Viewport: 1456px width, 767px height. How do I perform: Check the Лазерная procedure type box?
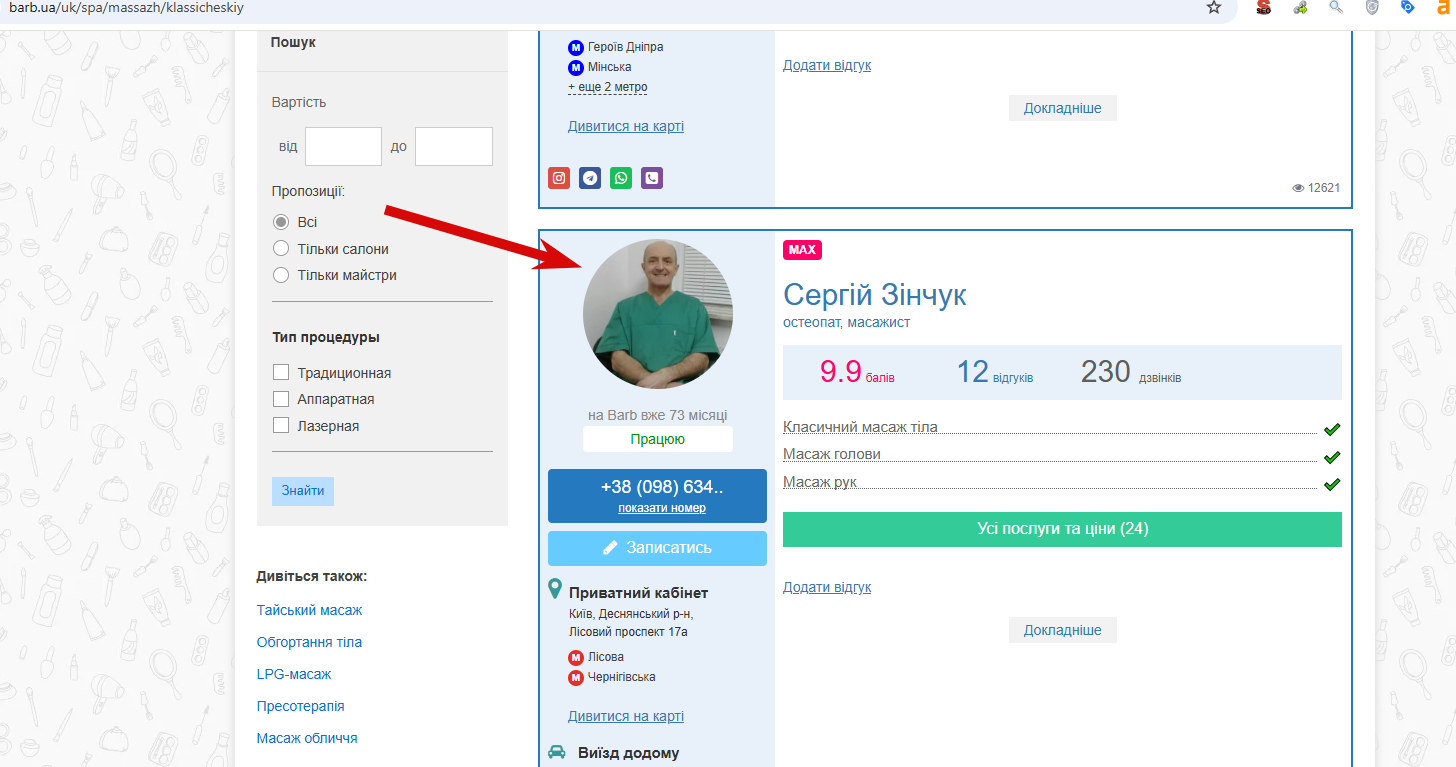(x=281, y=426)
